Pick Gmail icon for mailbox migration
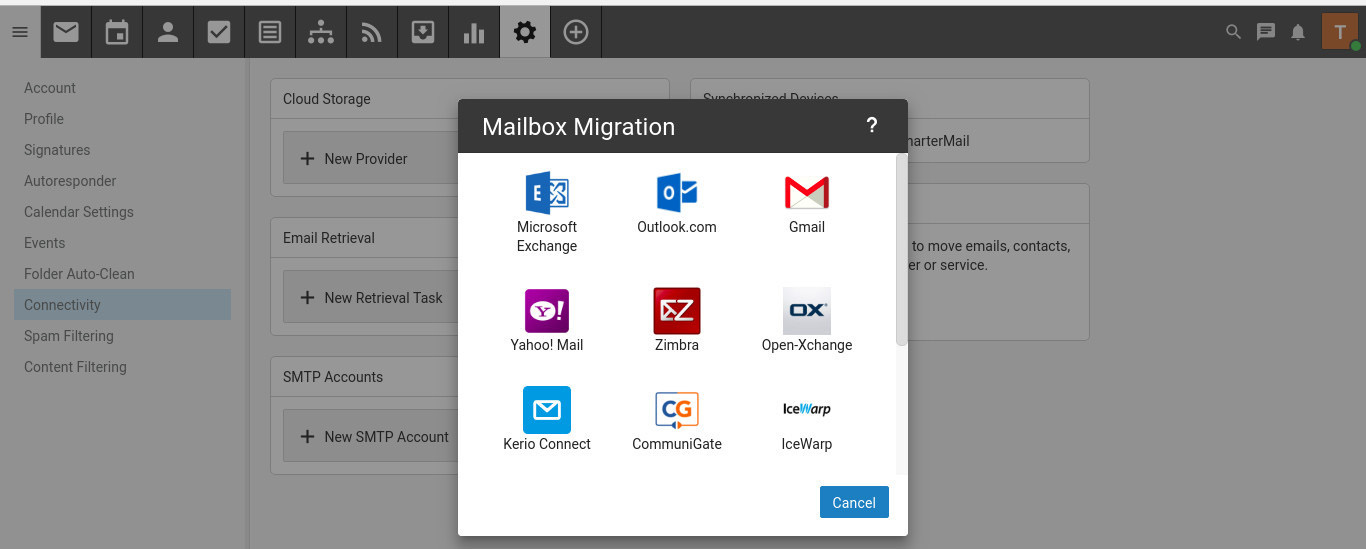Viewport: 1366px width, 549px height. point(806,193)
